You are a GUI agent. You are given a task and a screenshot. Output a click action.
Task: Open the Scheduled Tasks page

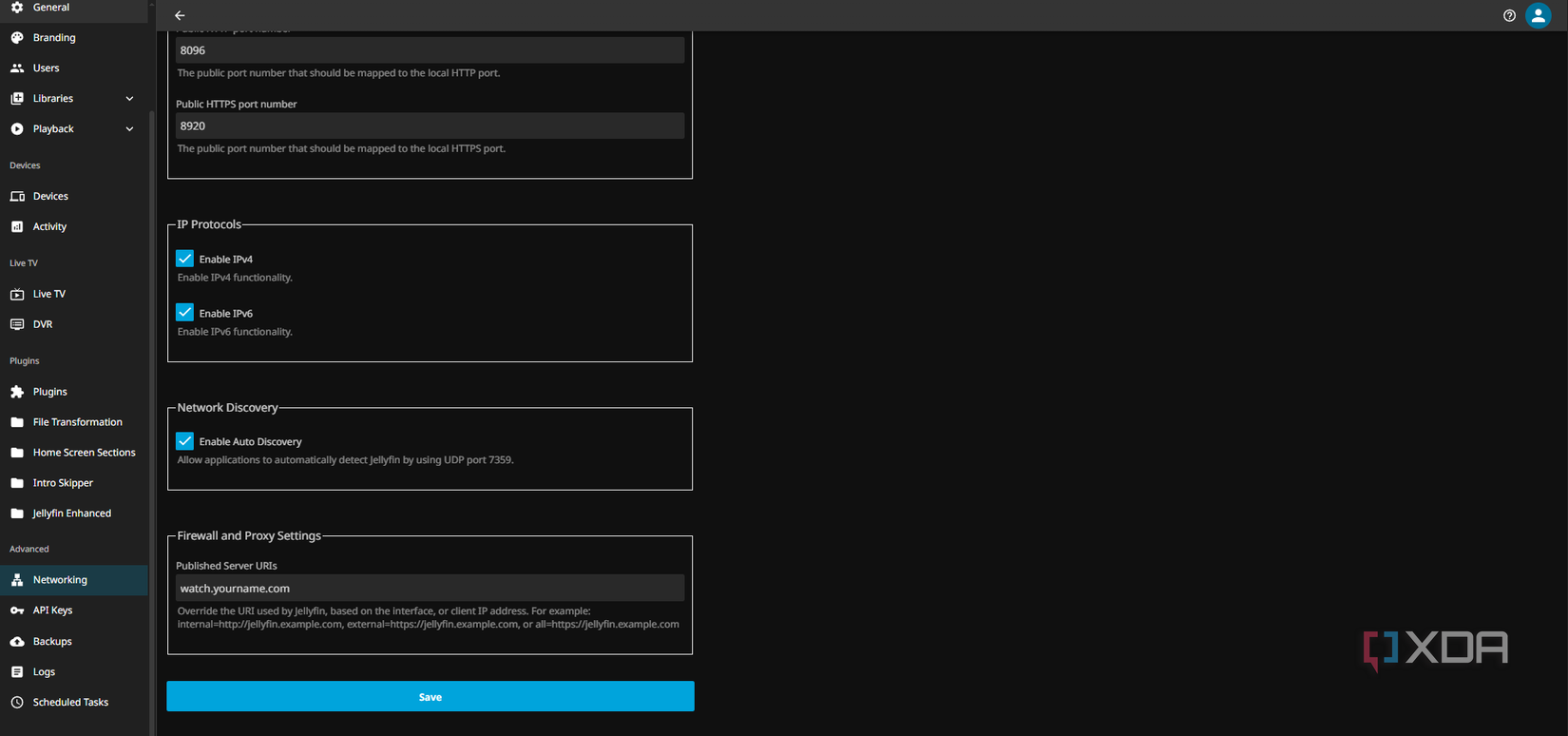point(74,702)
